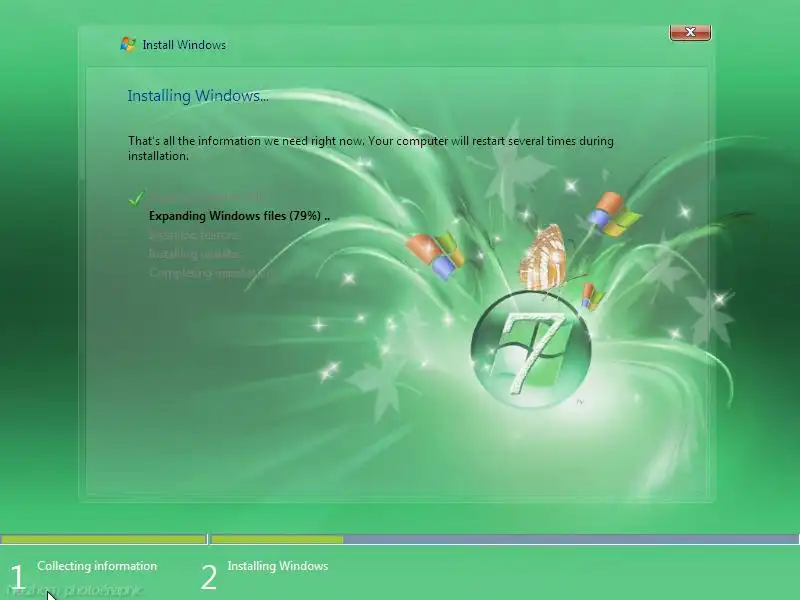Viewport: 800px width, 600px height.
Task: Click the "Install Windows" title text
Action: [184, 45]
